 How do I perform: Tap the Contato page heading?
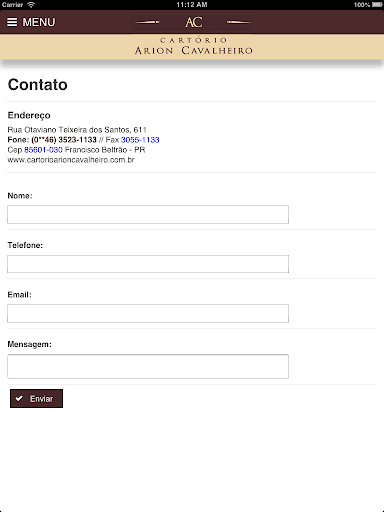tap(38, 85)
